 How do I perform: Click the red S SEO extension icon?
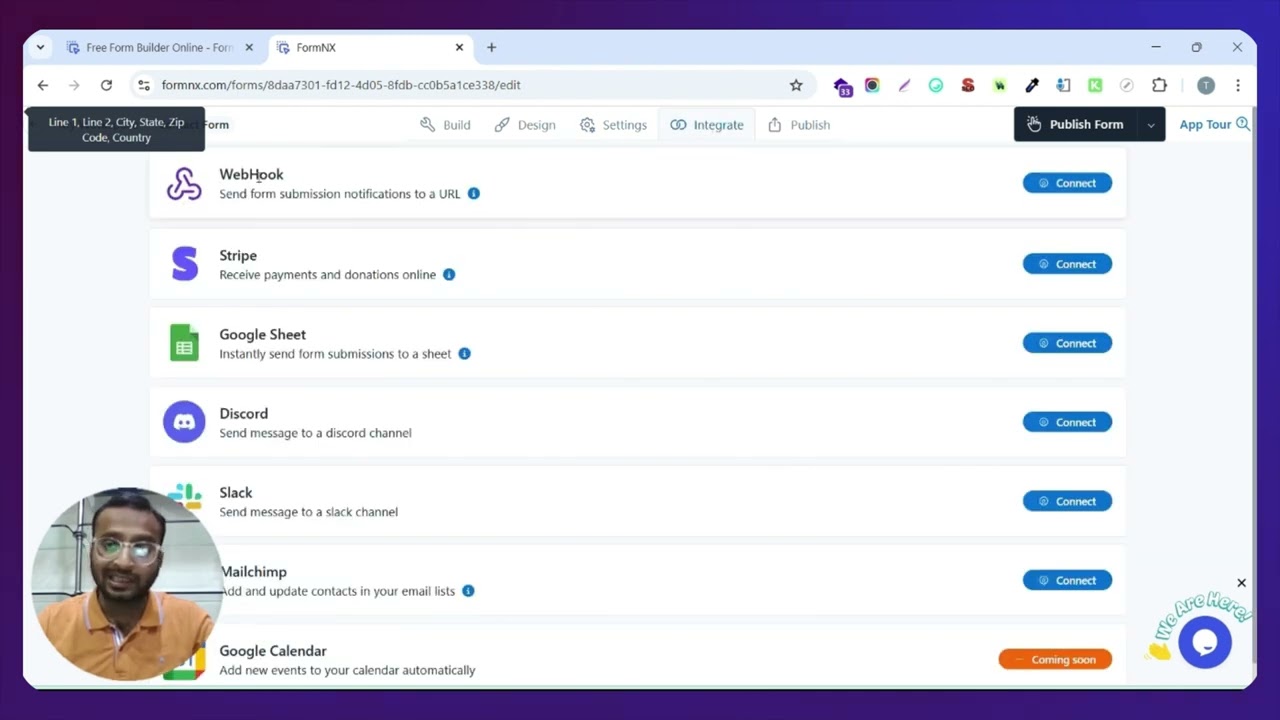pyautogui.click(x=967, y=86)
